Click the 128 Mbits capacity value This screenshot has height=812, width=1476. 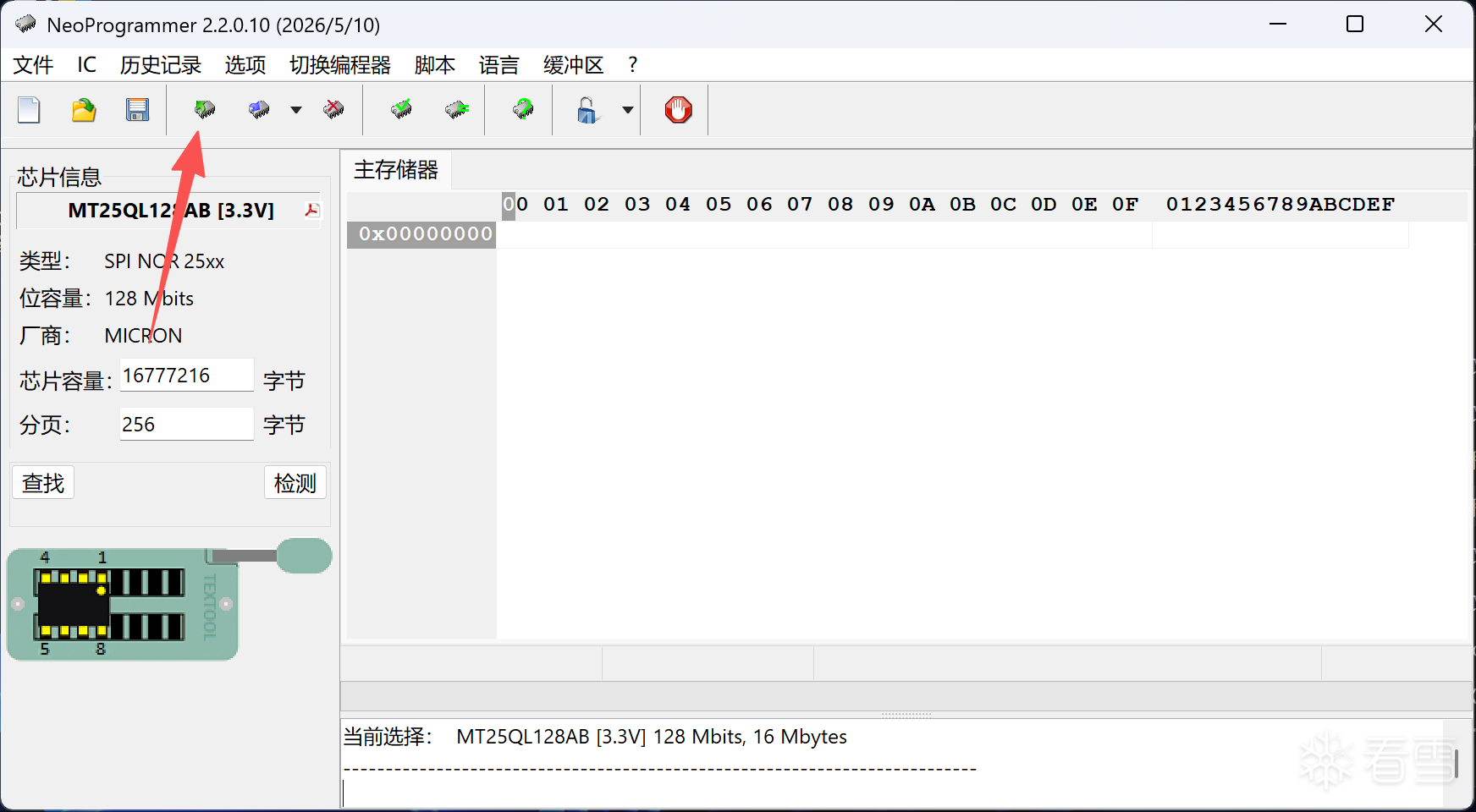[x=149, y=299]
